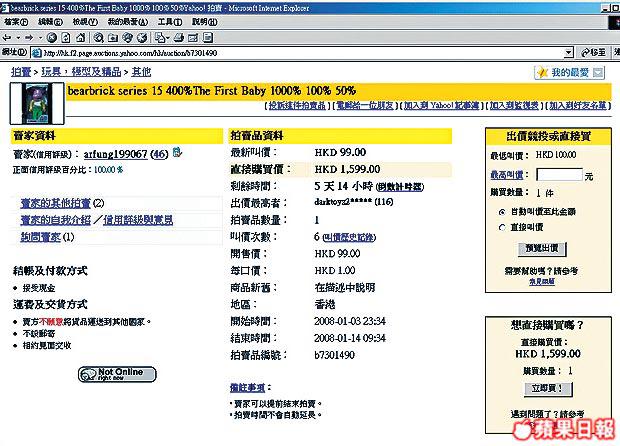Click the end time 2008-01-14 09:34
Screen dimensions: 620x446
point(350,338)
